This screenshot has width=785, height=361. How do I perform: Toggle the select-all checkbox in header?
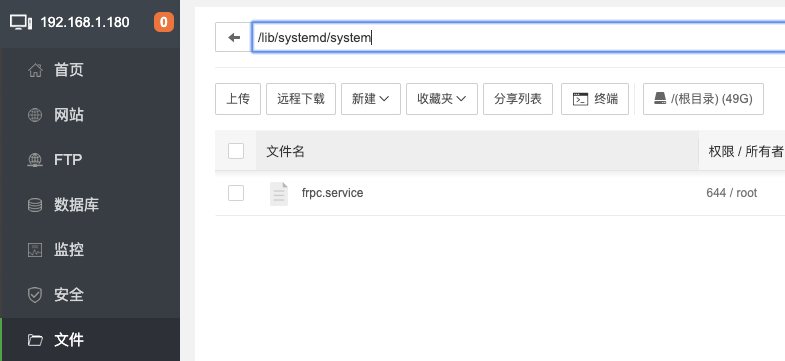(x=236, y=151)
